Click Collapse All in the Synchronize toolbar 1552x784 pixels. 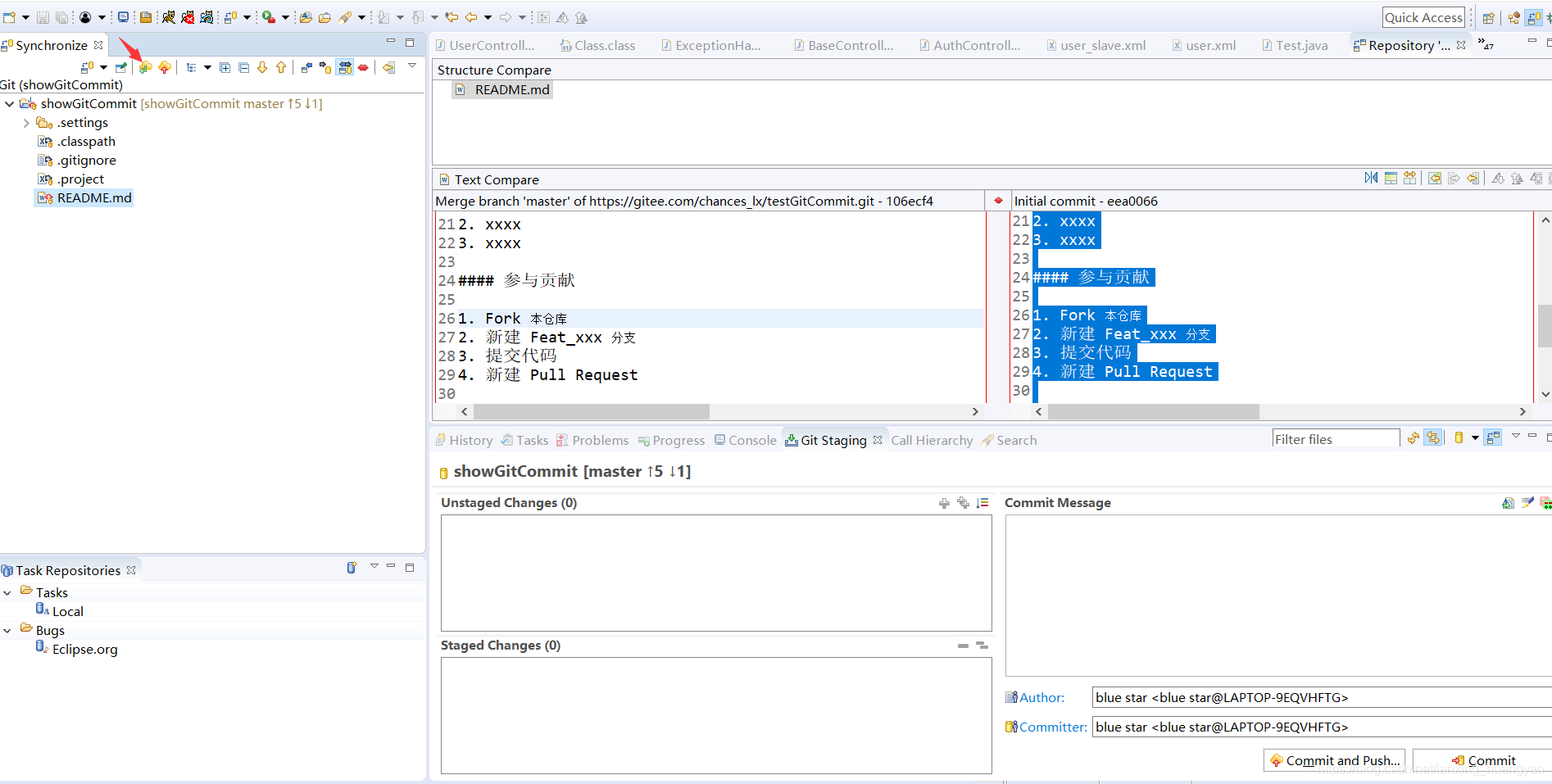pos(244,67)
